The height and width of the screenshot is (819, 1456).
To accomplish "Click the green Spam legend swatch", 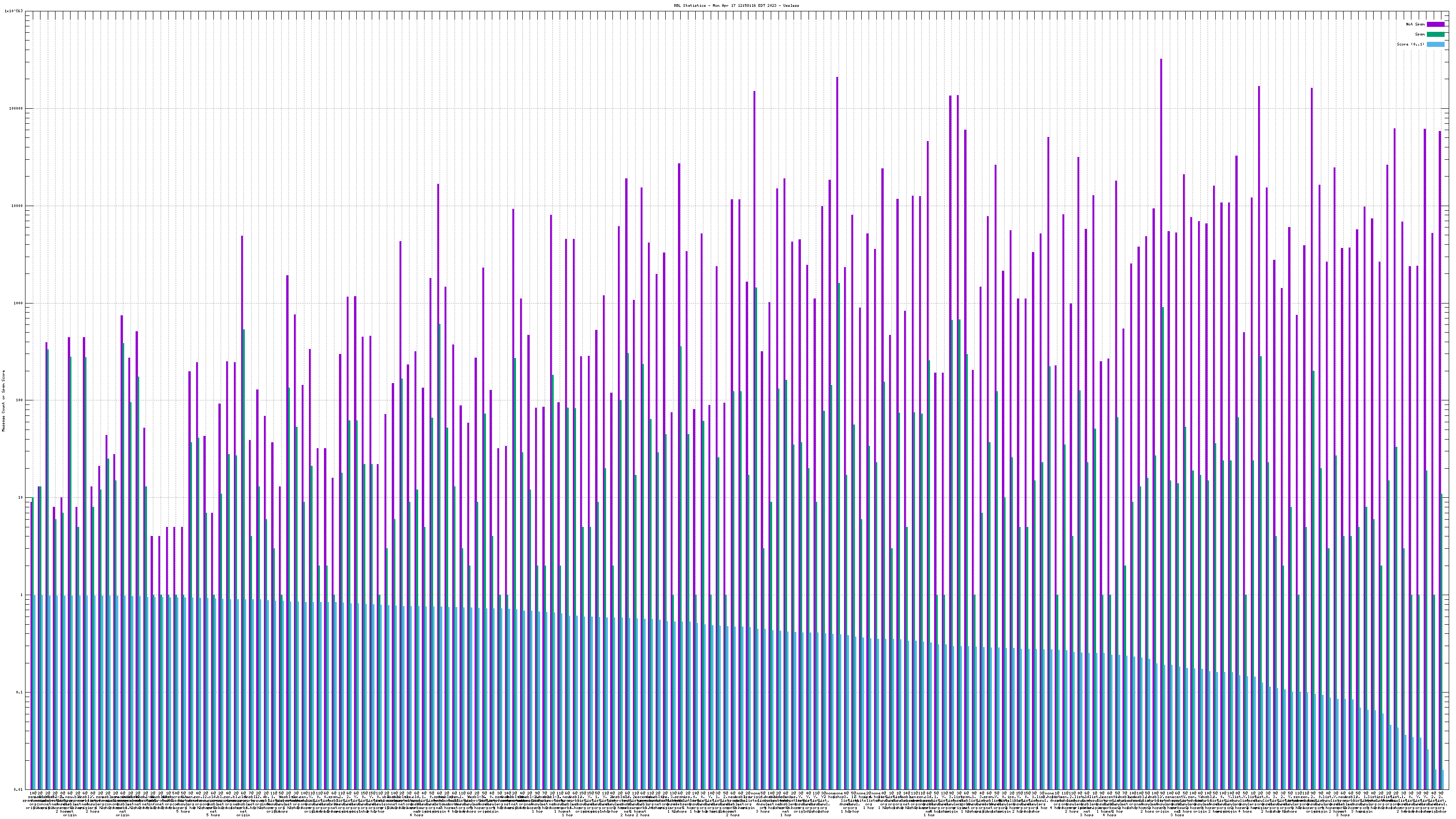I will click(x=1436, y=35).
